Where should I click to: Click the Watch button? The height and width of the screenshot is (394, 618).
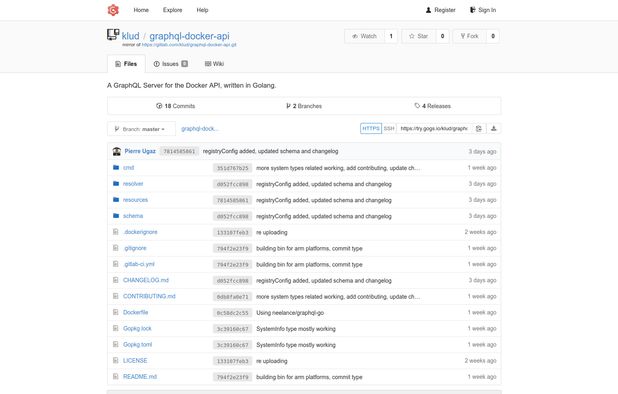coord(365,36)
